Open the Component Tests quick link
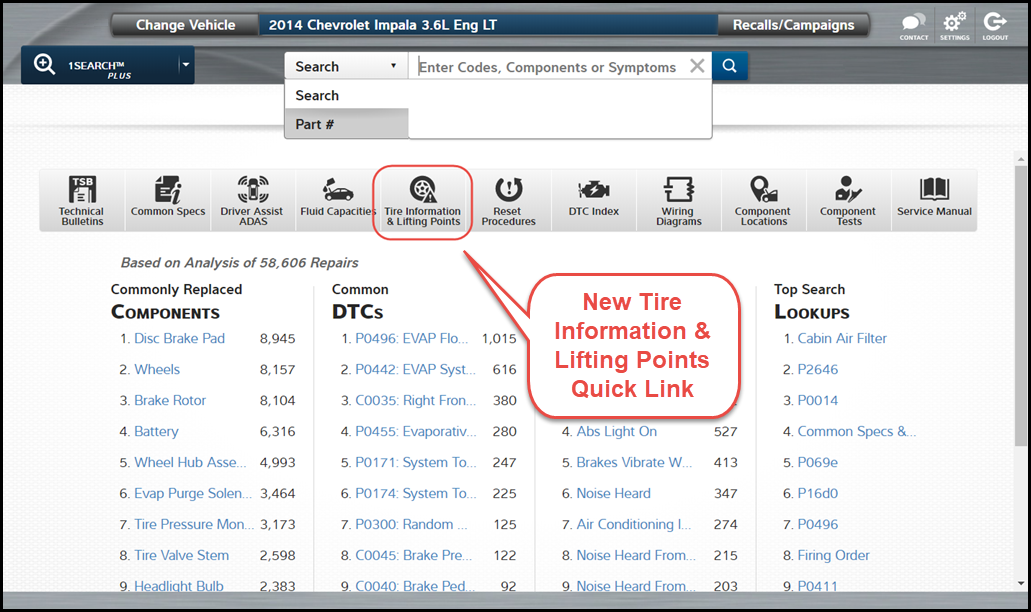 (848, 200)
